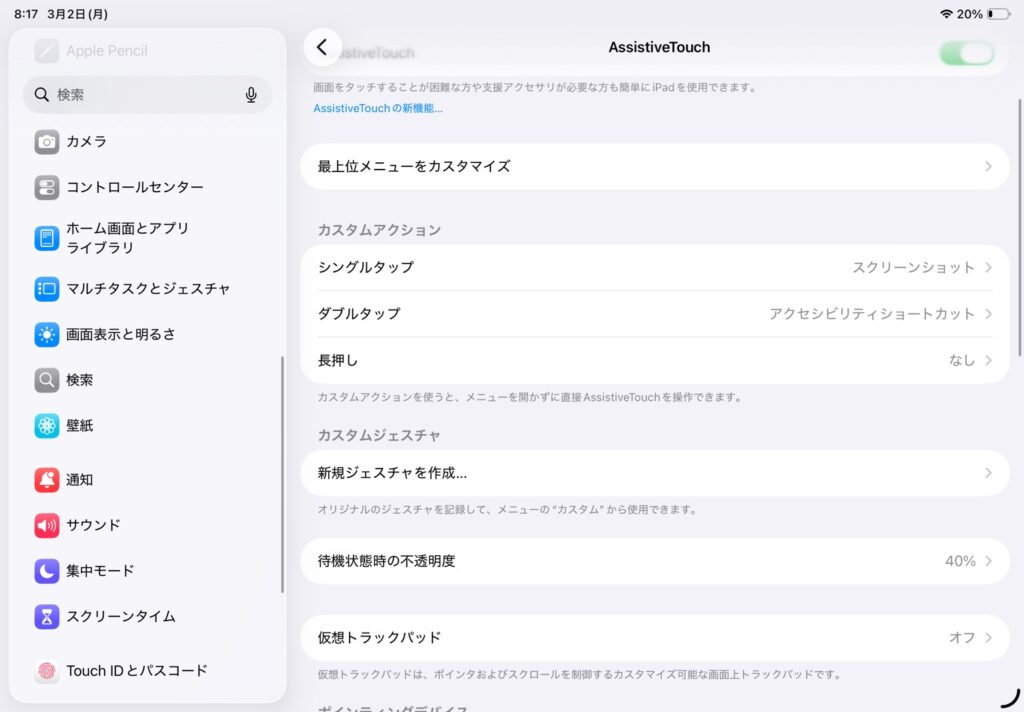Open Control Center settings icon
This screenshot has width=1024, height=712.
coord(47,188)
